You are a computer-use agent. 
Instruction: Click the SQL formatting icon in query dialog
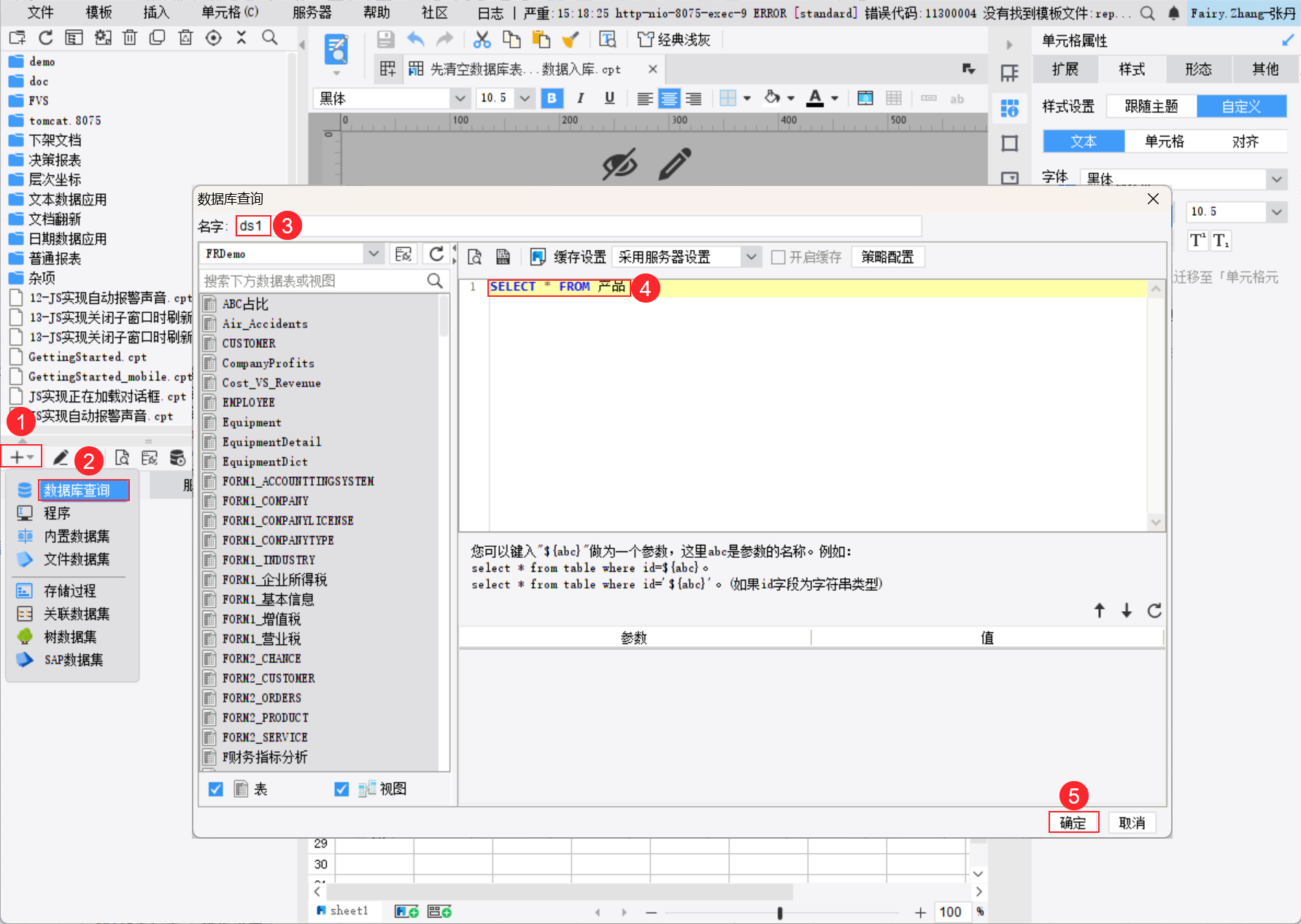[x=503, y=257]
